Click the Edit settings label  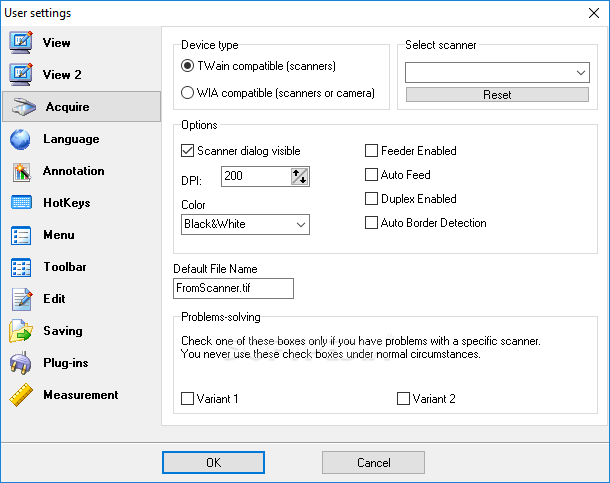tap(54, 299)
